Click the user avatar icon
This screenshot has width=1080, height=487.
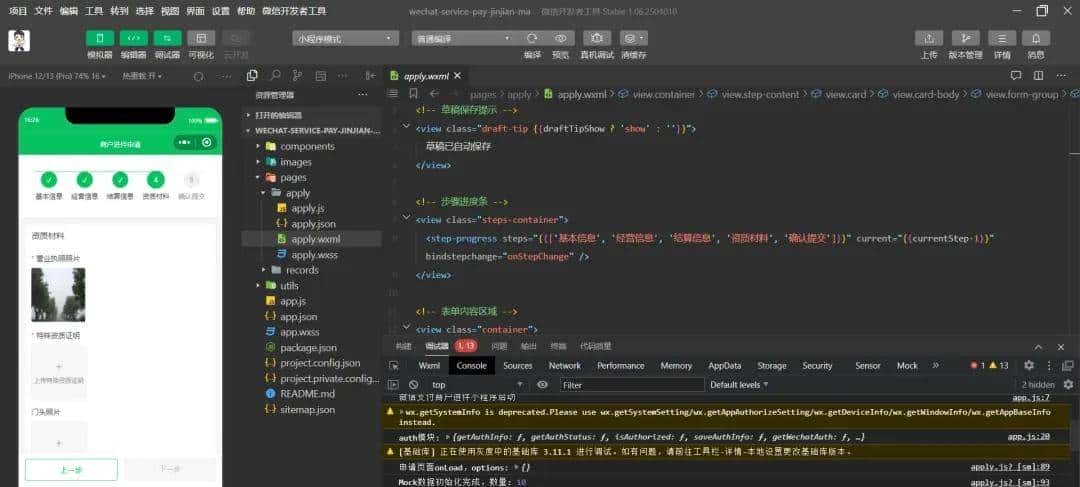(x=19, y=41)
